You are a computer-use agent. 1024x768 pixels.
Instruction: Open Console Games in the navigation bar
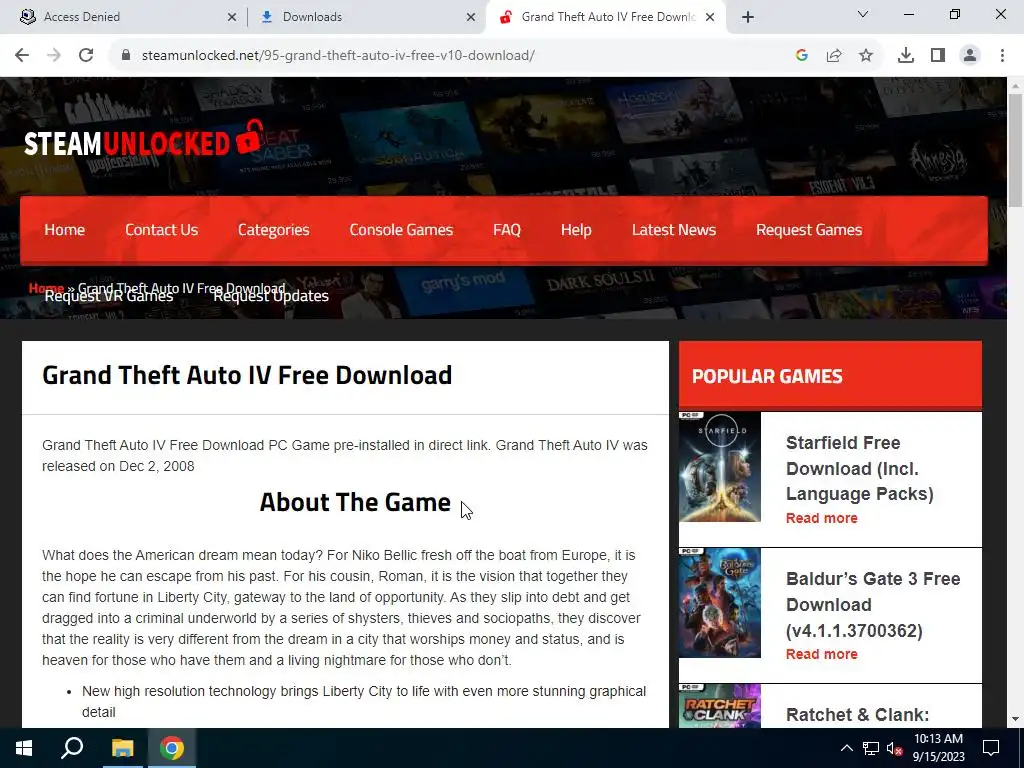(x=401, y=230)
